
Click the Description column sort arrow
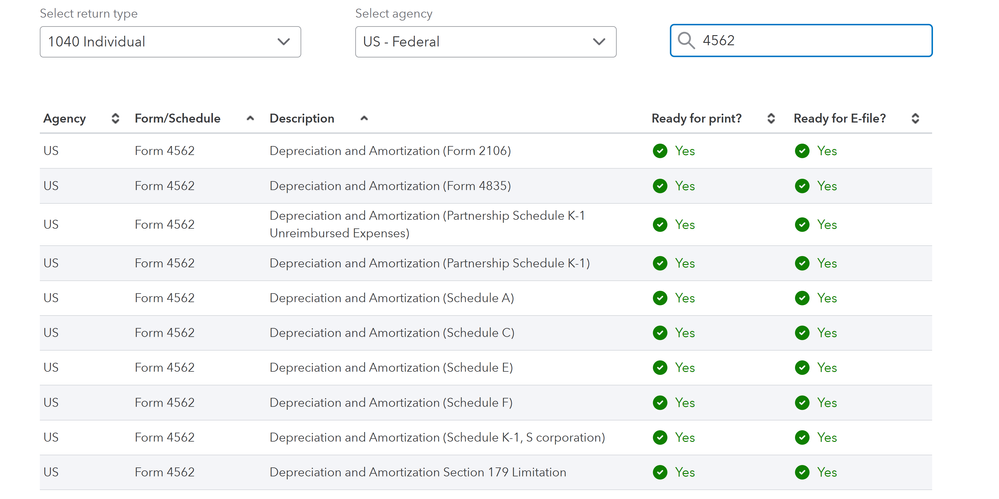(364, 119)
